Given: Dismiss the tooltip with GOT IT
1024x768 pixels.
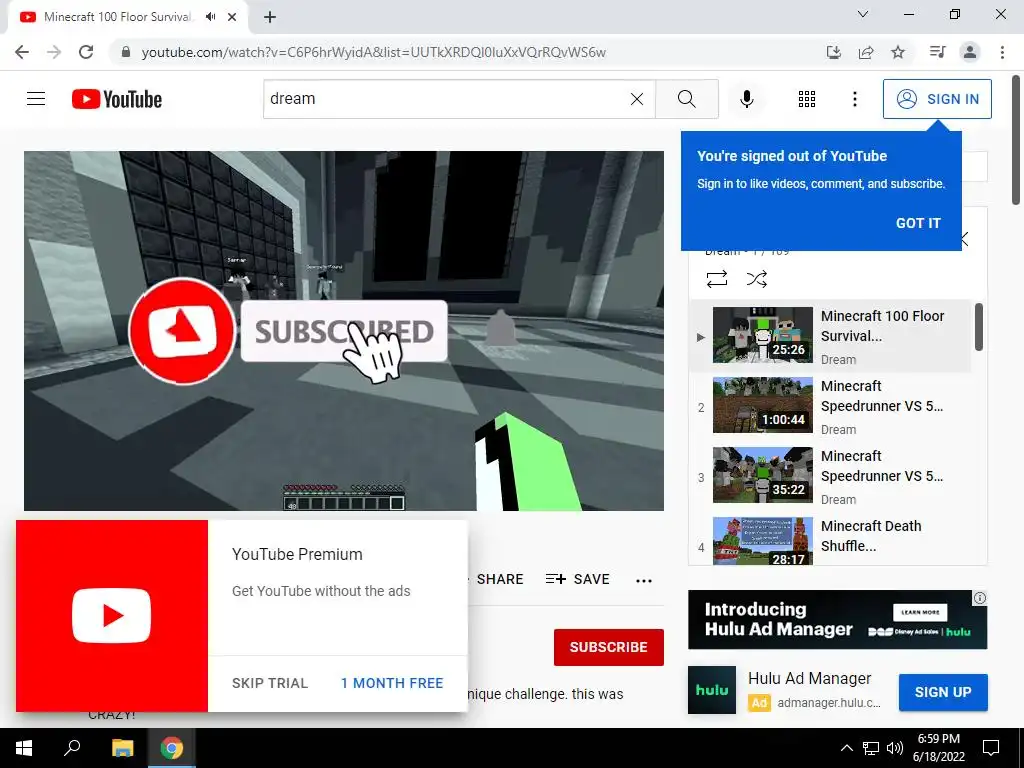Looking at the screenshot, I should (x=918, y=223).
